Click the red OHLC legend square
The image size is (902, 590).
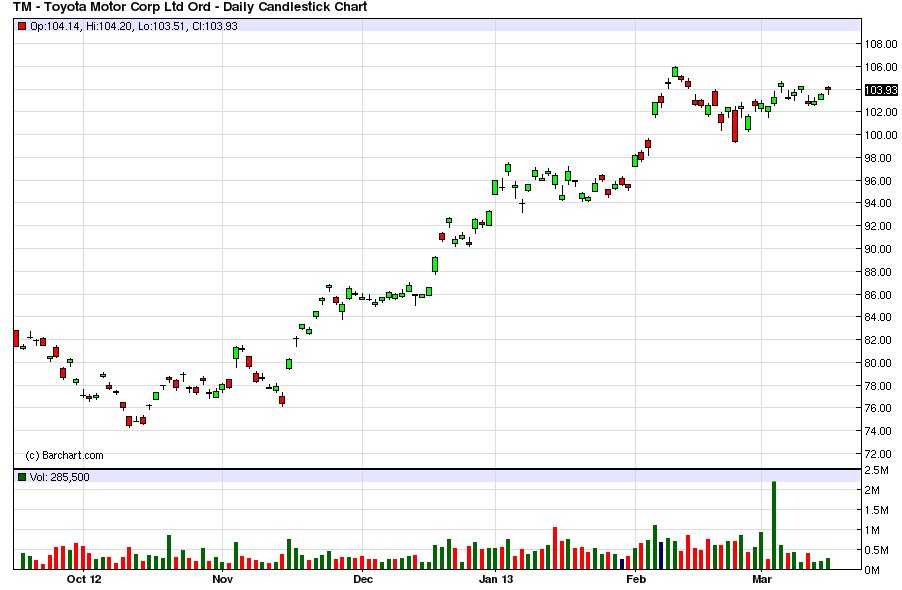tap(22, 26)
